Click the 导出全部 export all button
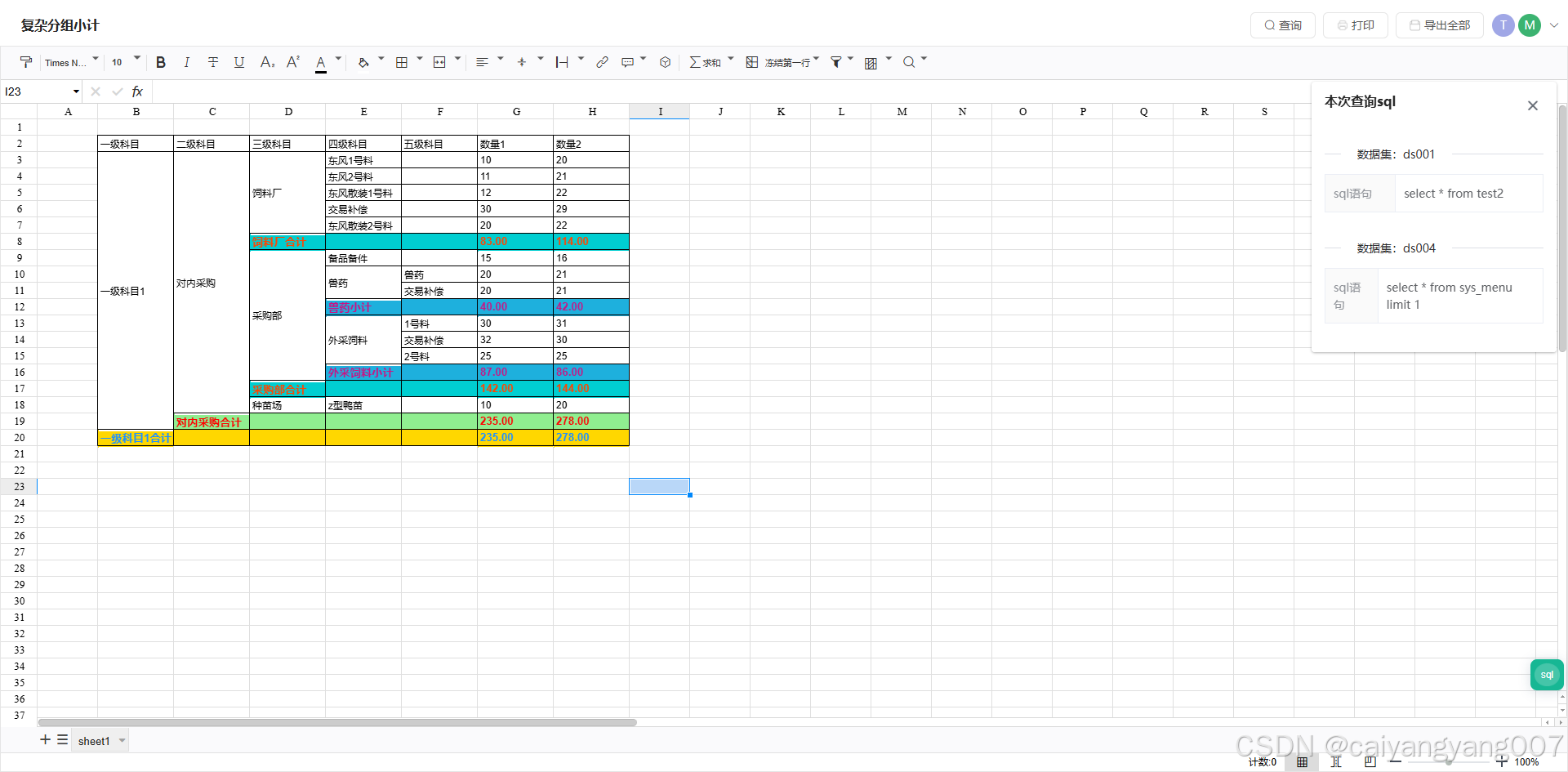Screen dimensions: 1568x772 [x=1440, y=25]
